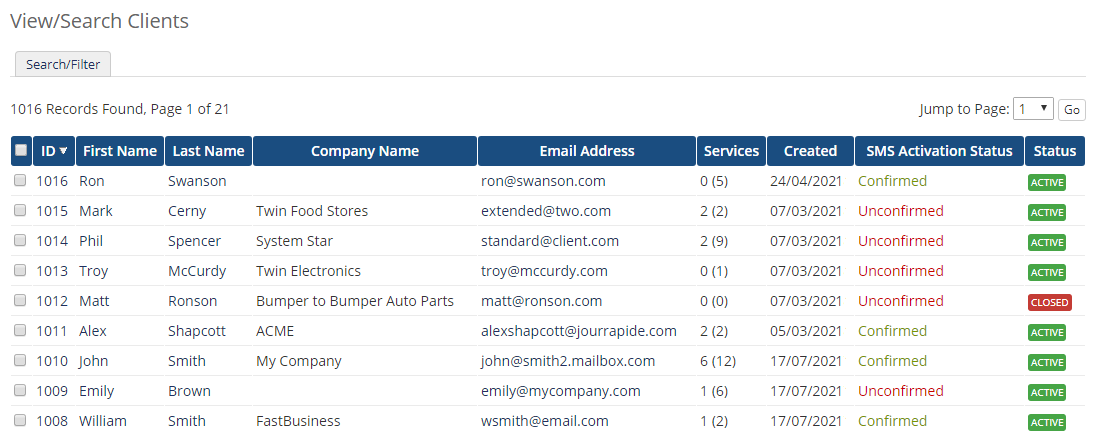This screenshot has width=1097, height=434.
Task: Tick the checkbox for client 1008
Action: coord(20,421)
